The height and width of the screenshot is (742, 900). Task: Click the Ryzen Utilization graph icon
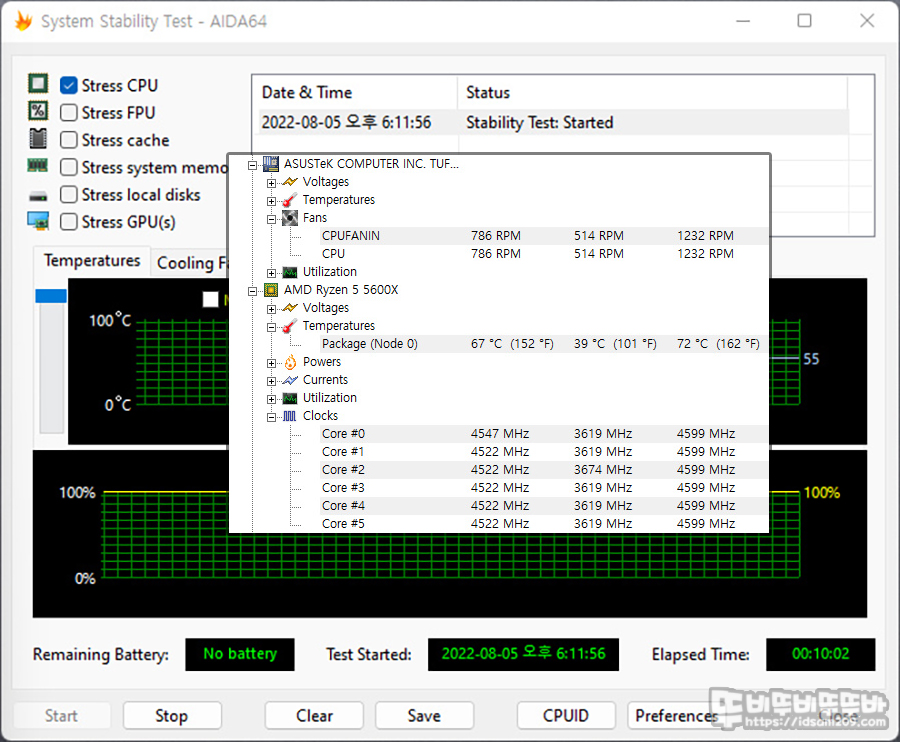pyautogui.click(x=290, y=398)
